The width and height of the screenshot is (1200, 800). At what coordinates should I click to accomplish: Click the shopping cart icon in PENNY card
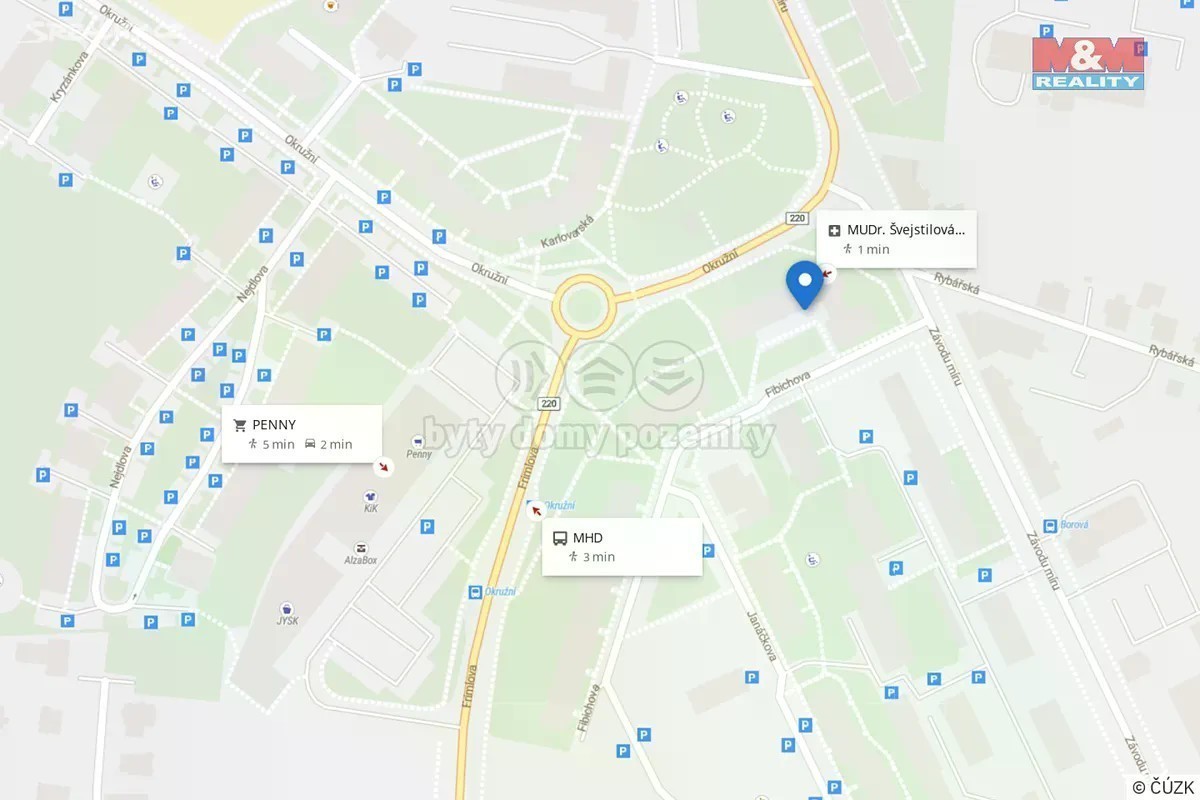[x=240, y=424]
